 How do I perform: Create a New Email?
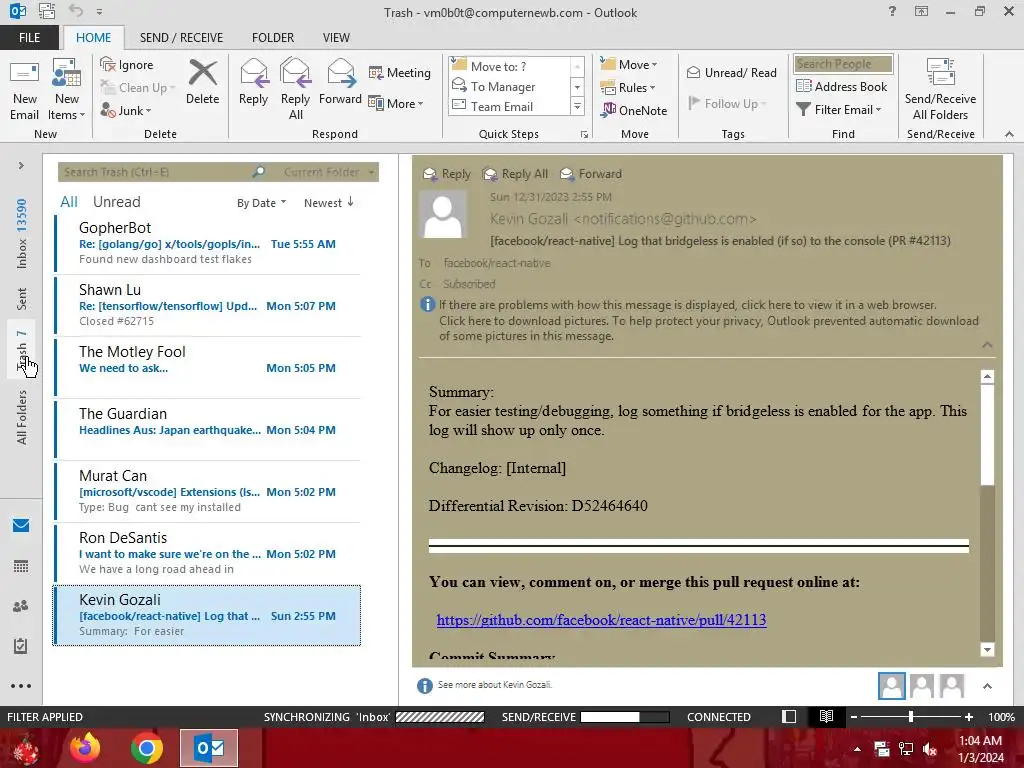click(x=24, y=90)
